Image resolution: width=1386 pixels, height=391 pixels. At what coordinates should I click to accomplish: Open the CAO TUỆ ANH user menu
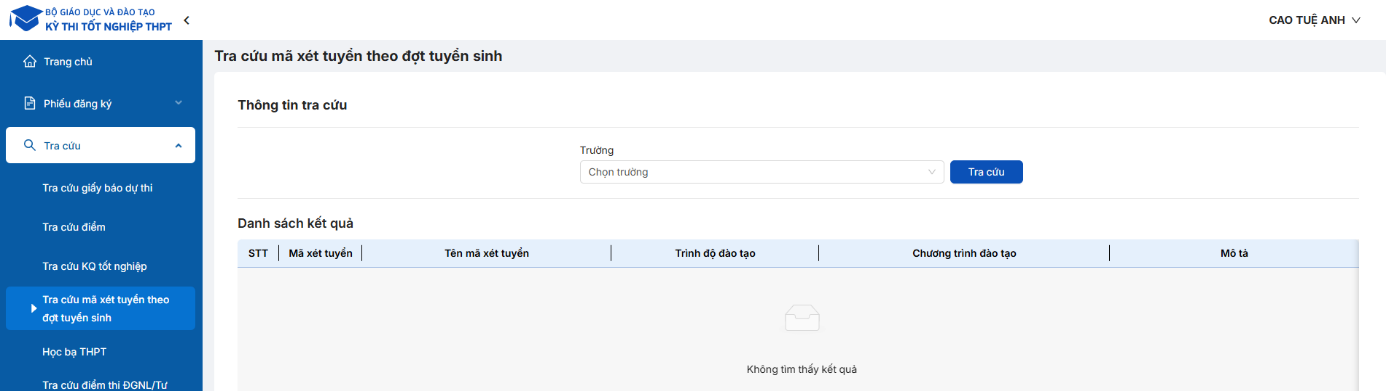pos(1315,20)
